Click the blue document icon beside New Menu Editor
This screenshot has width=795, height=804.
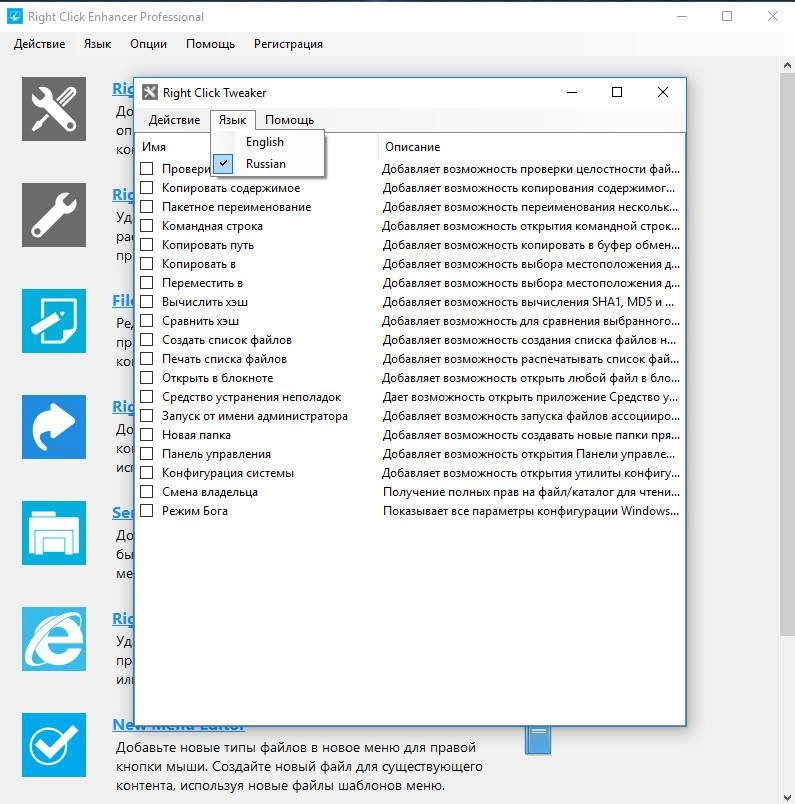click(538, 740)
